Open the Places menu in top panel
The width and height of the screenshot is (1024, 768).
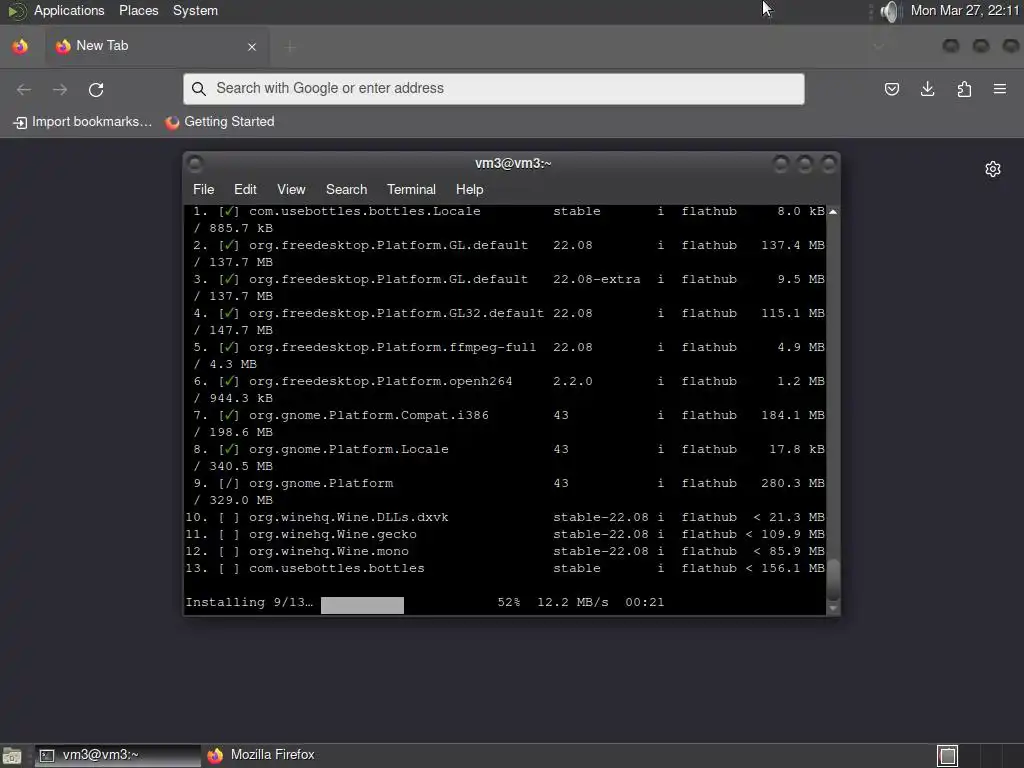[138, 10]
